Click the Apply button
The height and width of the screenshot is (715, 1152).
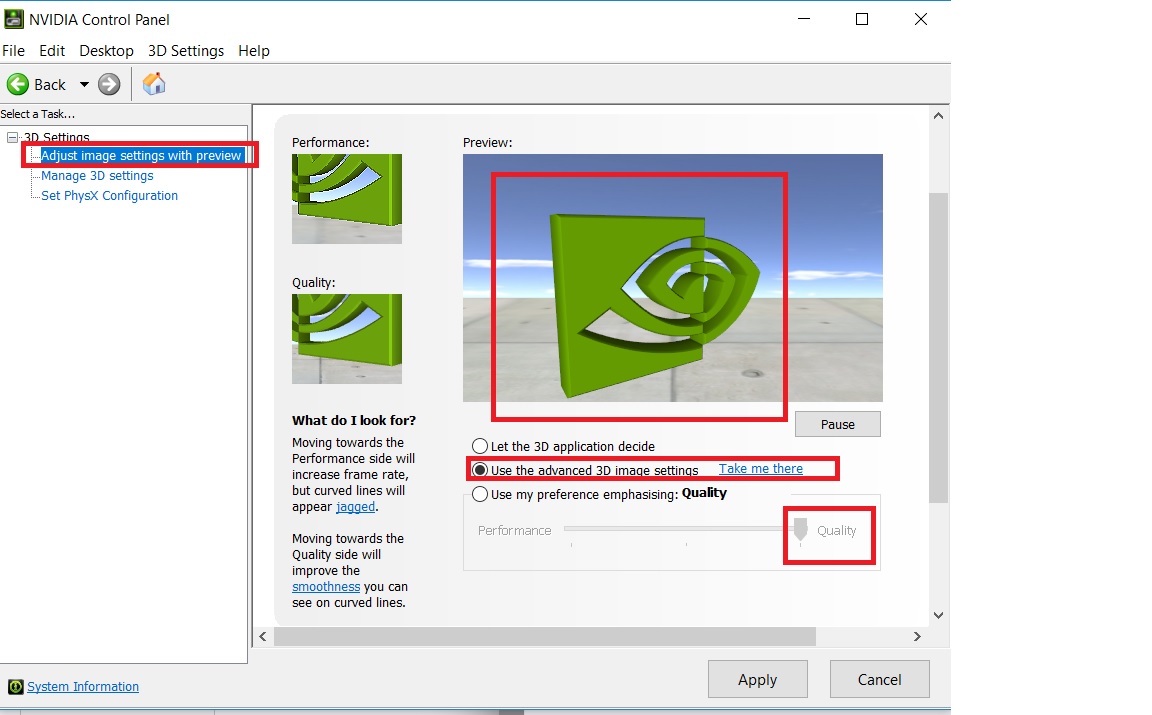[757, 679]
